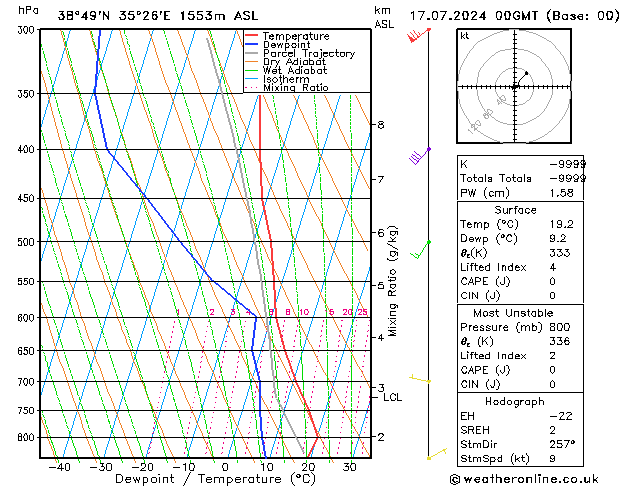Viewport: 629px width, 486px height.
Task: Click the green wind barb near 500 hPa
Action: 423,247
